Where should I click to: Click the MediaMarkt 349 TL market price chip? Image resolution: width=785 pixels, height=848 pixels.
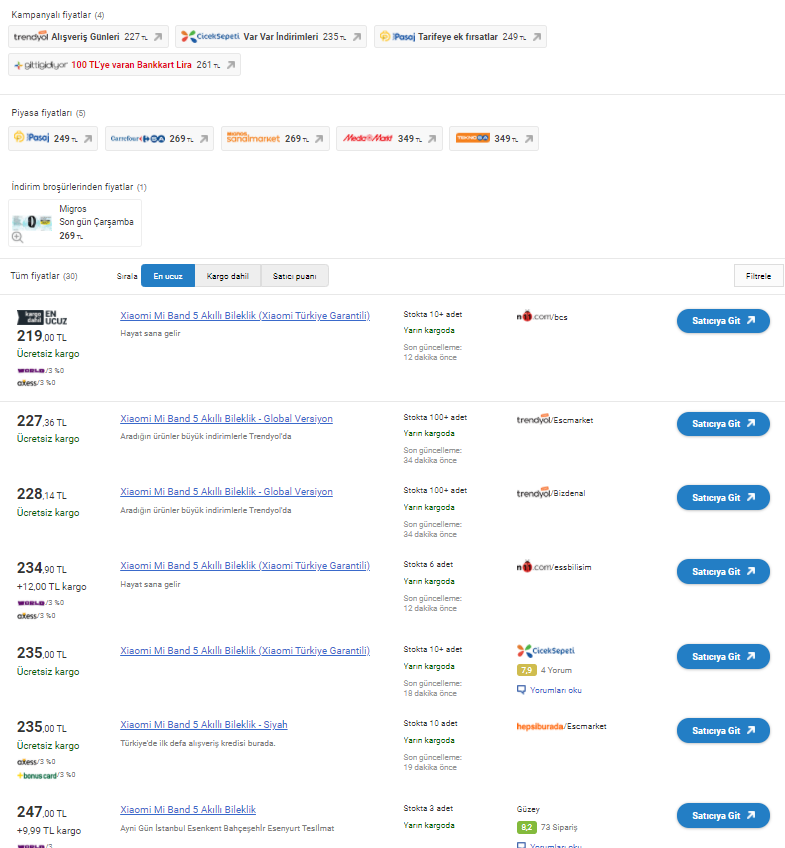[x=389, y=138]
